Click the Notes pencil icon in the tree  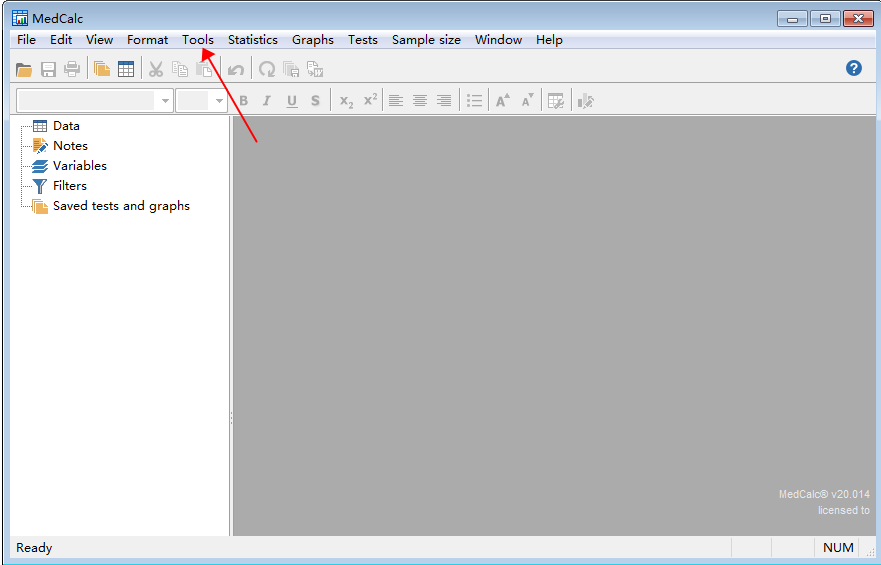point(40,146)
